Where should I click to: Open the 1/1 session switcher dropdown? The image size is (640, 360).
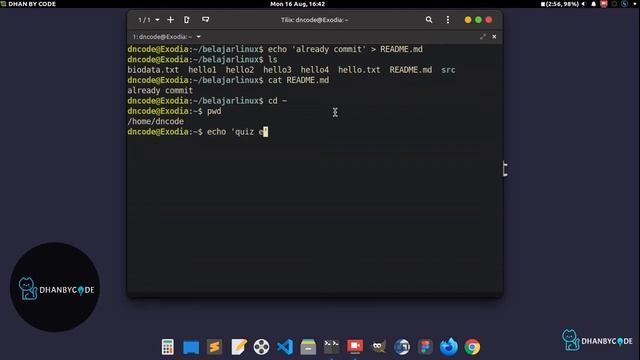(149, 20)
